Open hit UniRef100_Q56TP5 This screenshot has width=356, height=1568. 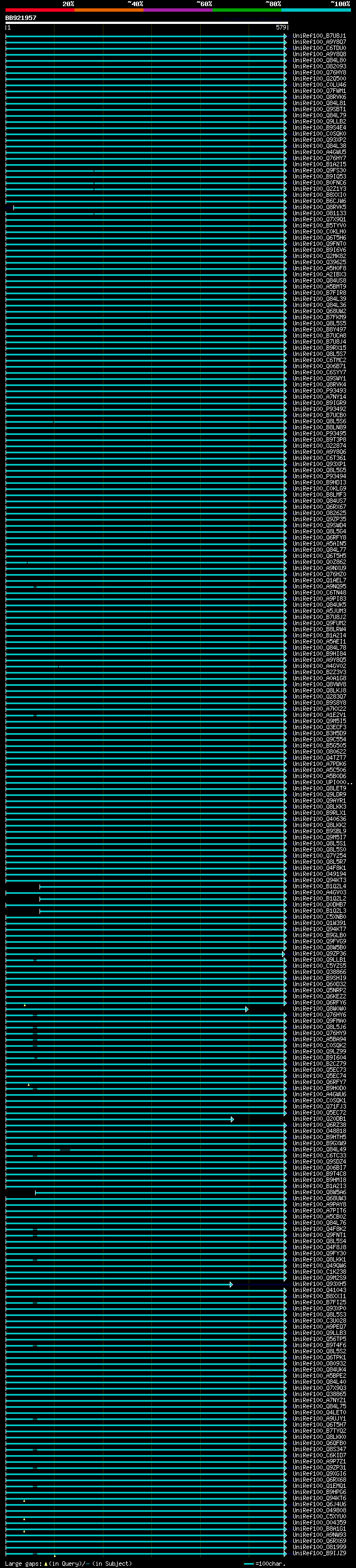pyautogui.click(x=319, y=1339)
